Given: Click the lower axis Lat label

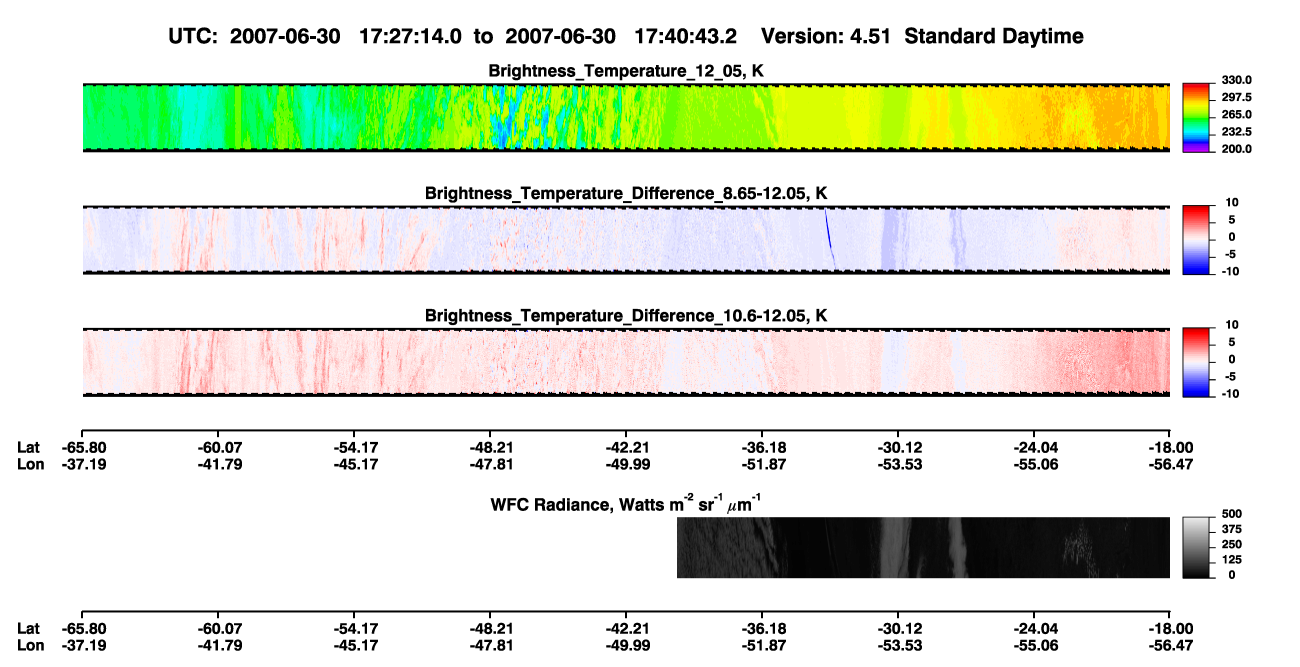Looking at the screenshot, I should (x=29, y=628).
